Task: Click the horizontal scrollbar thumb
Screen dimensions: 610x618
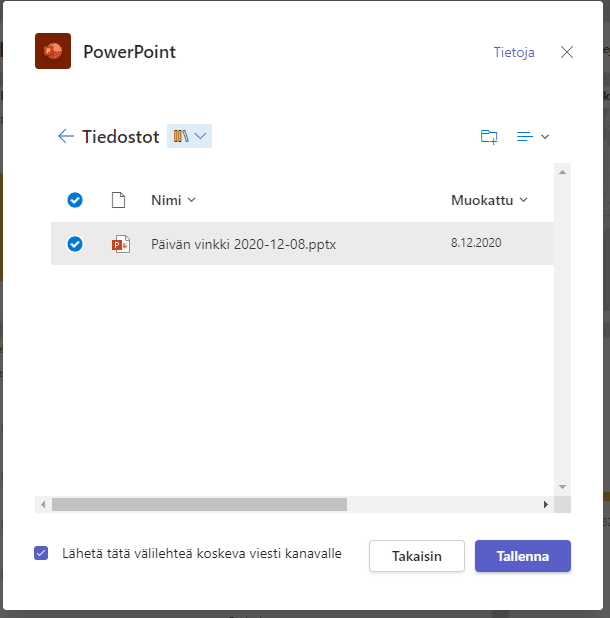Action: point(199,504)
